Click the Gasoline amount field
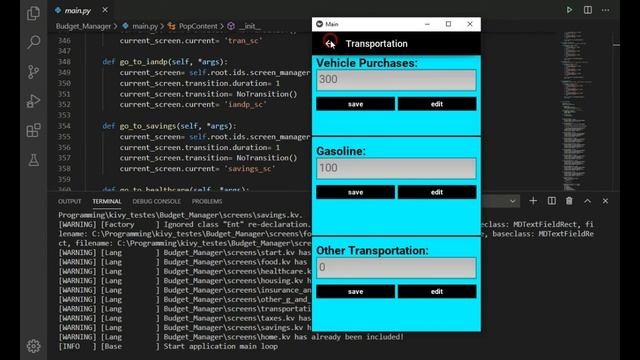Image resolution: width=640 pixels, height=360 pixels. pos(396,168)
